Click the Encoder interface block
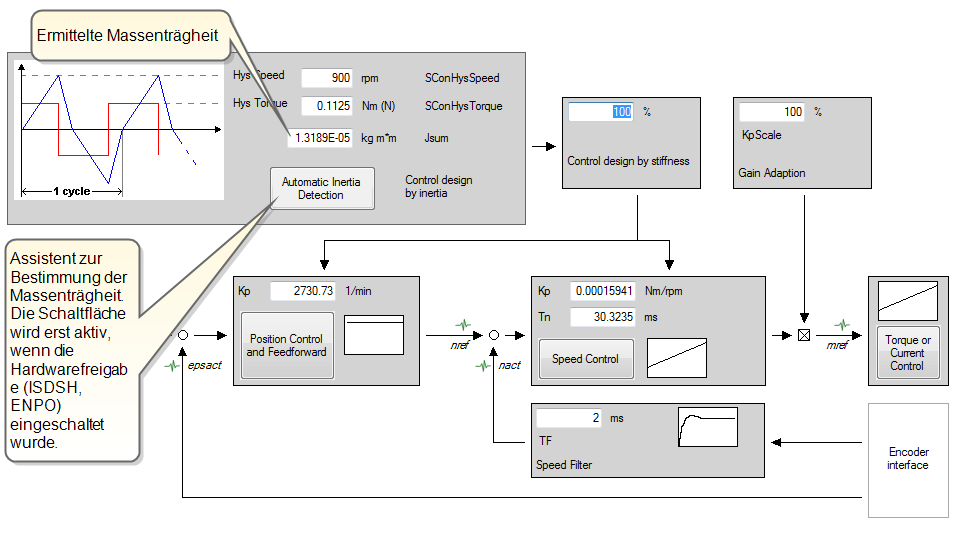Screen dimensions: 962x545 pyautogui.click(x=907, y=459)
